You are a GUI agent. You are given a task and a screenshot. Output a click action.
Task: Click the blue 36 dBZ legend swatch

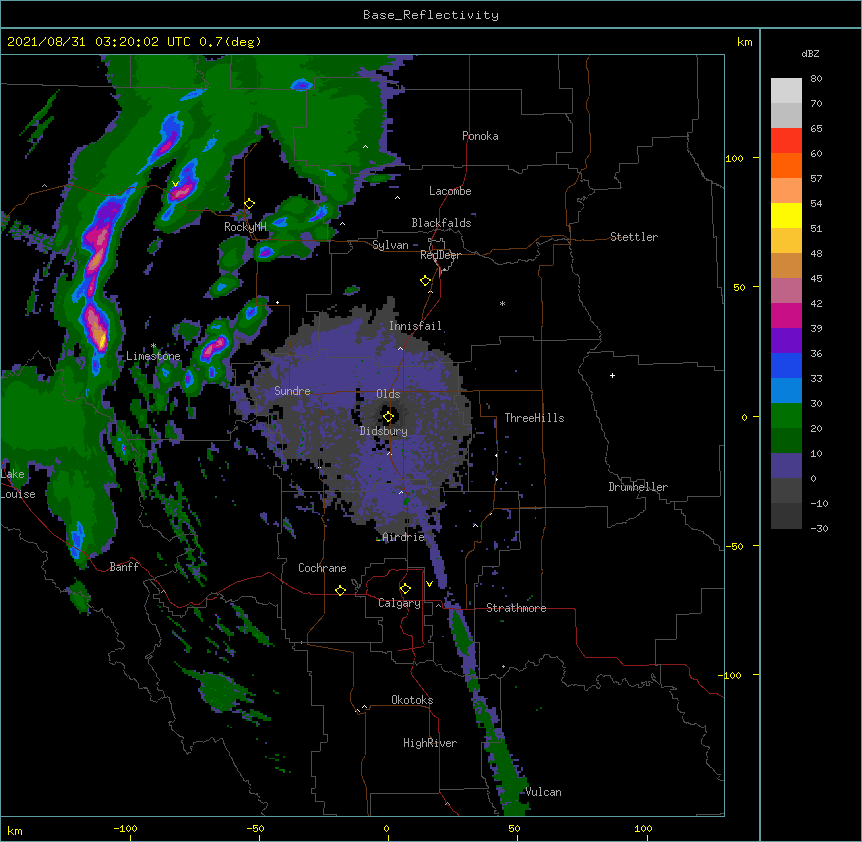click(x=786, y=365)
